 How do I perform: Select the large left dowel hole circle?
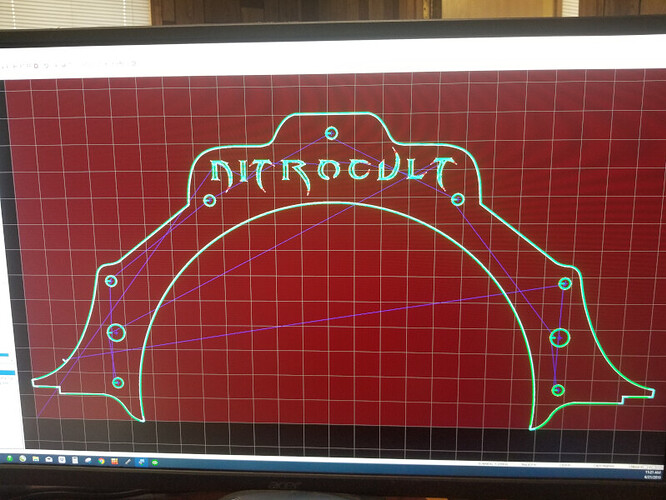coord(116,333)
